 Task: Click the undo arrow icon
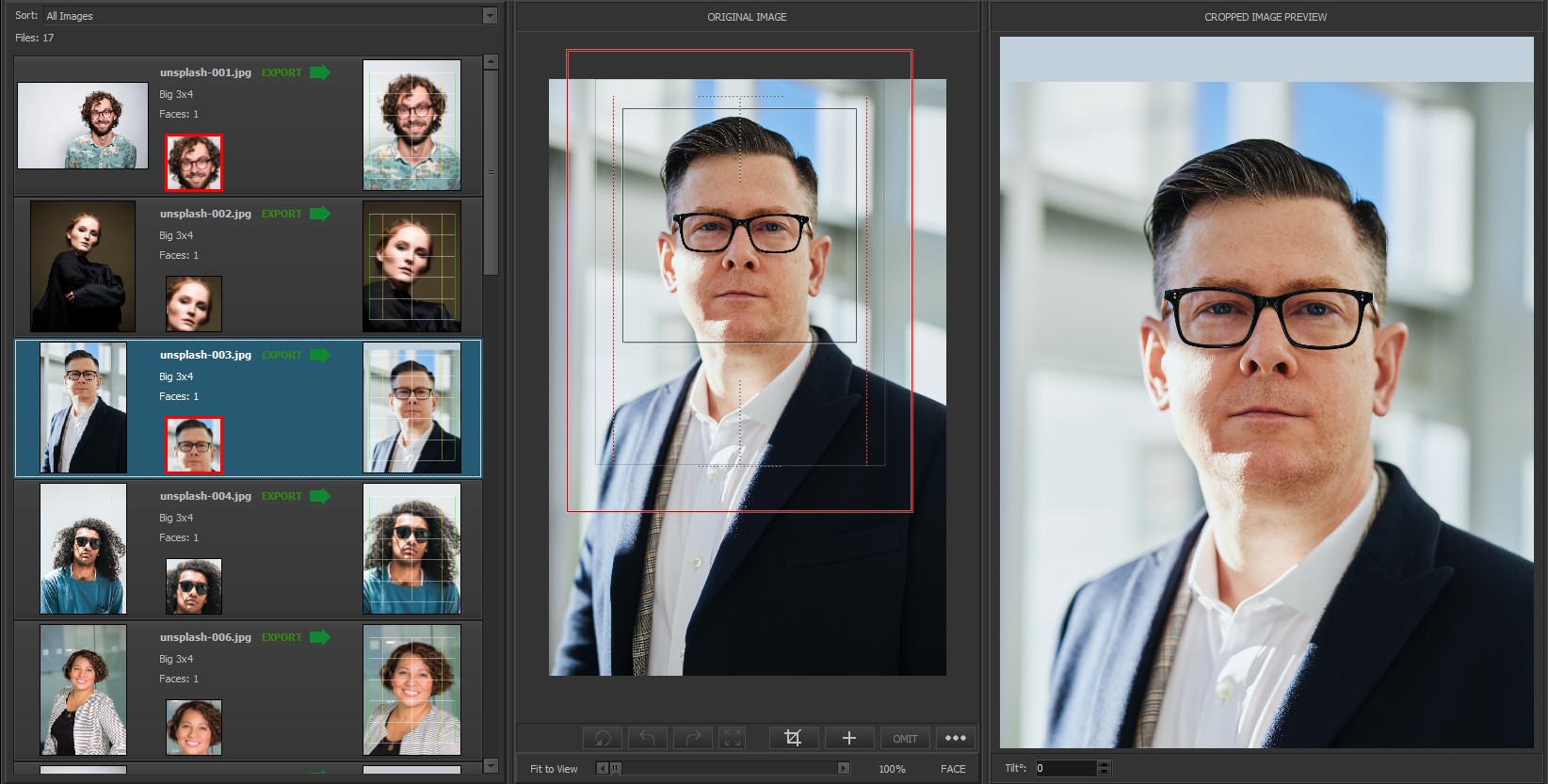pyautogui.click(x=647, y=738)
